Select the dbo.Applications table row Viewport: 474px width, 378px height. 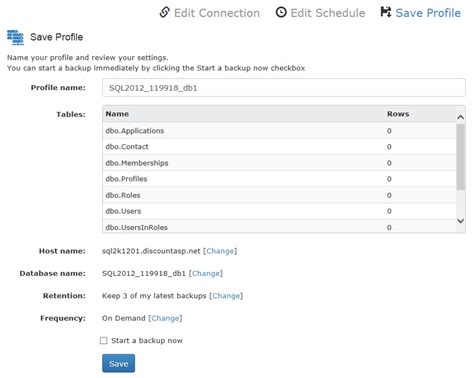click(x=279, y=131)
